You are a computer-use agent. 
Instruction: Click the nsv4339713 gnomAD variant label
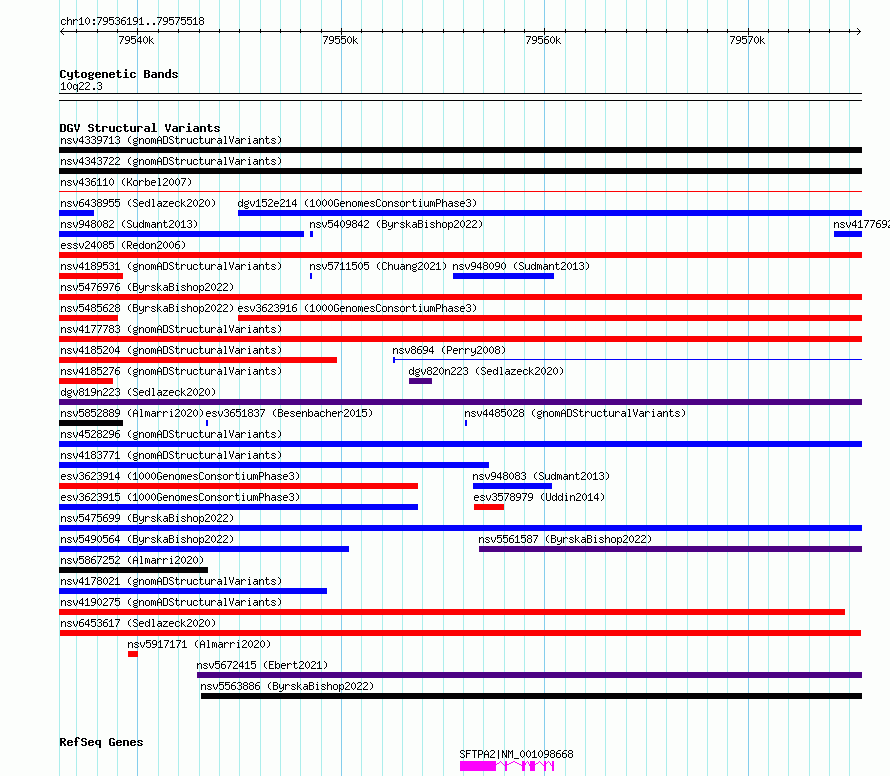click(171, 140)
